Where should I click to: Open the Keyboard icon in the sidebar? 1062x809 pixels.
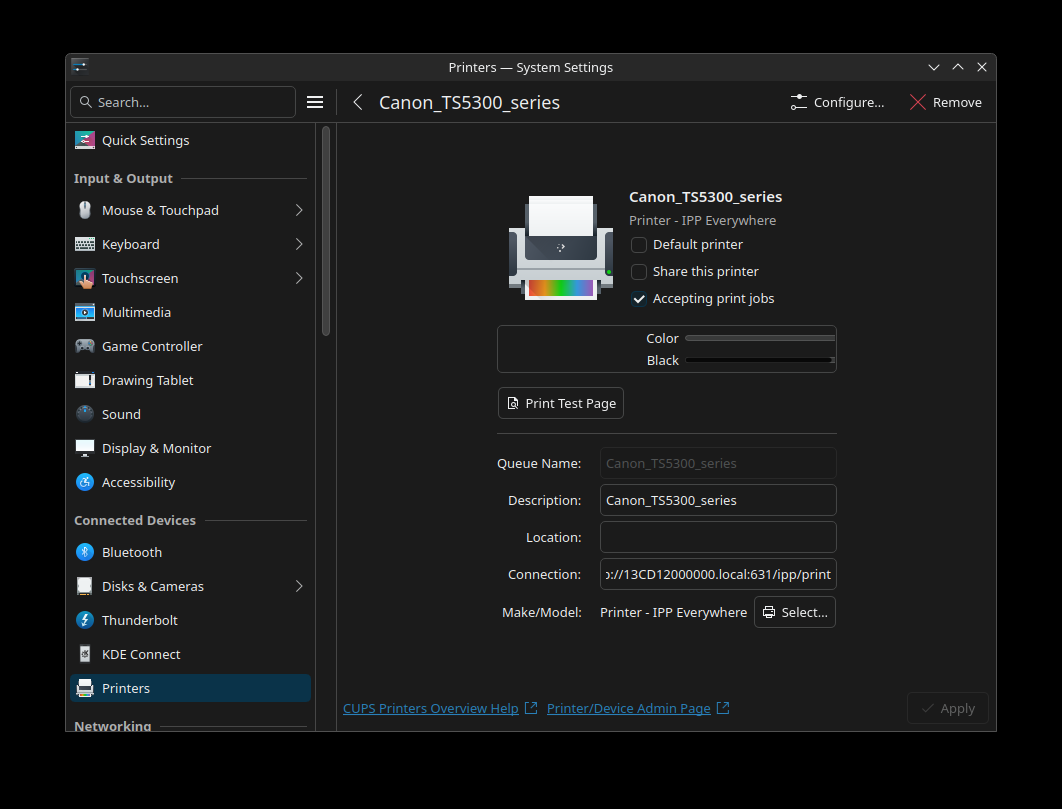tap(85, 244)
